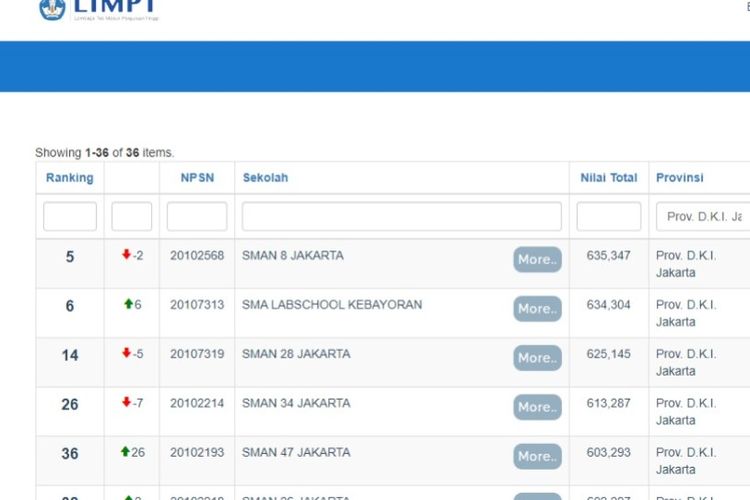Show More info for SMAN 34 Jakarta
This screenshot has width=750, height=500.
click(x=537, y=407)
